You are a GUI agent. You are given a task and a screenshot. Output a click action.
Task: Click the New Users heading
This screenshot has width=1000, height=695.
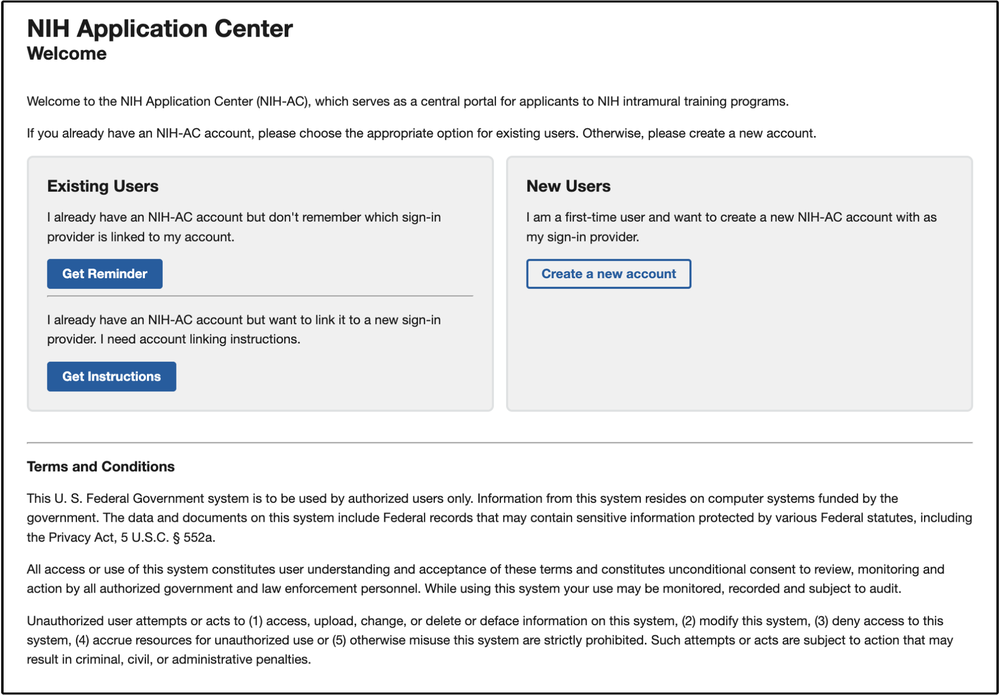pos(568,186)
